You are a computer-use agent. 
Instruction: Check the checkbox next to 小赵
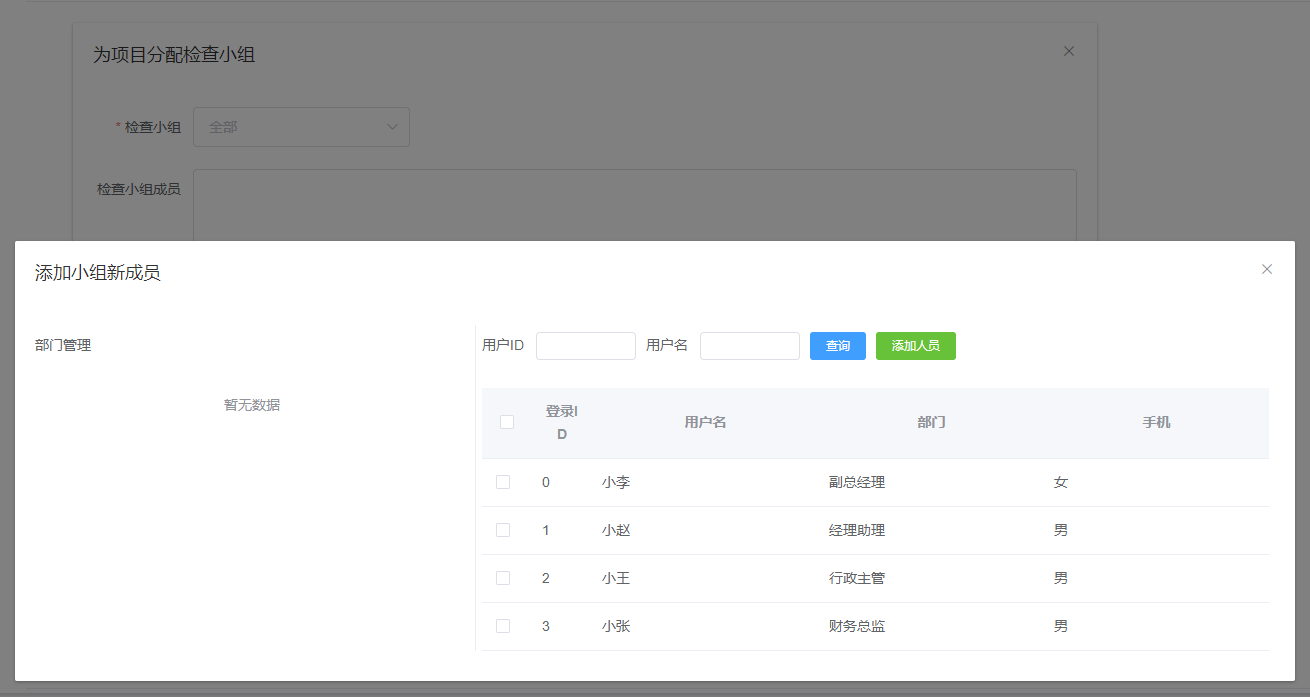coord(503,529)
